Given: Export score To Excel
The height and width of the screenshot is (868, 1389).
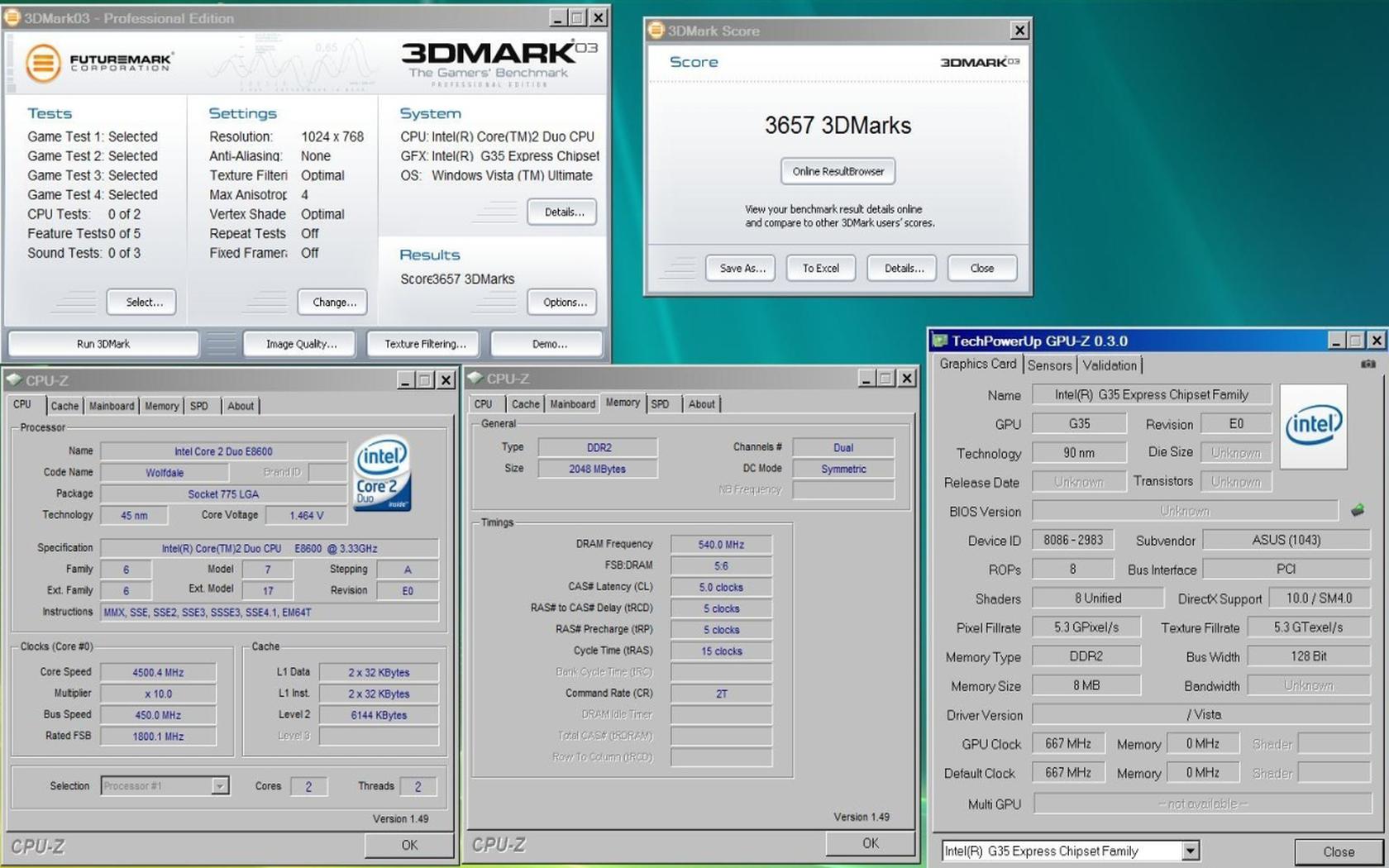Looking at the screenshot, I should coord(820,268).
